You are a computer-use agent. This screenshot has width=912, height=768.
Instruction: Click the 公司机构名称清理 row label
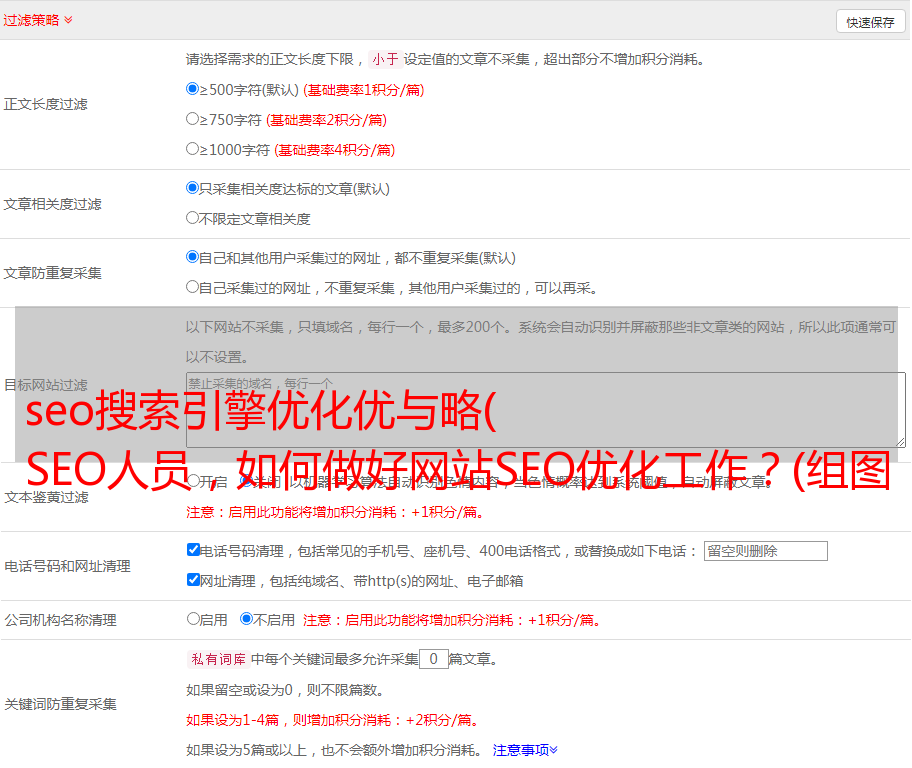[x=60, y=620]
